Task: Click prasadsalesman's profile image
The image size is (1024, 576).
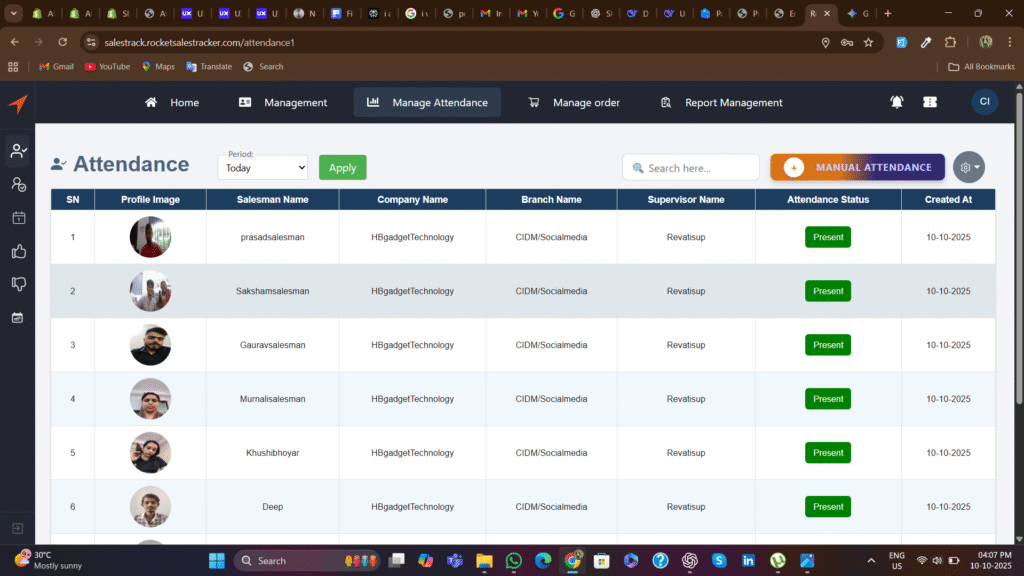Action: tap(150, 237)
